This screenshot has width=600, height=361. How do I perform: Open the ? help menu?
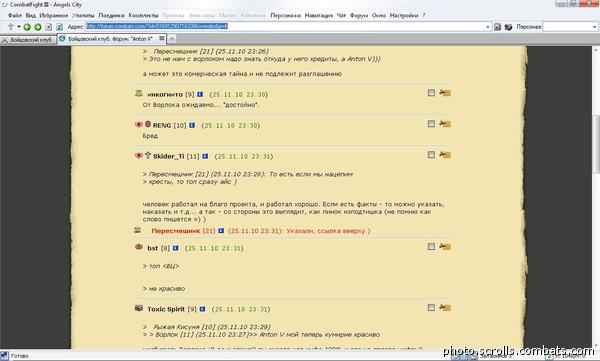(424, 15)
